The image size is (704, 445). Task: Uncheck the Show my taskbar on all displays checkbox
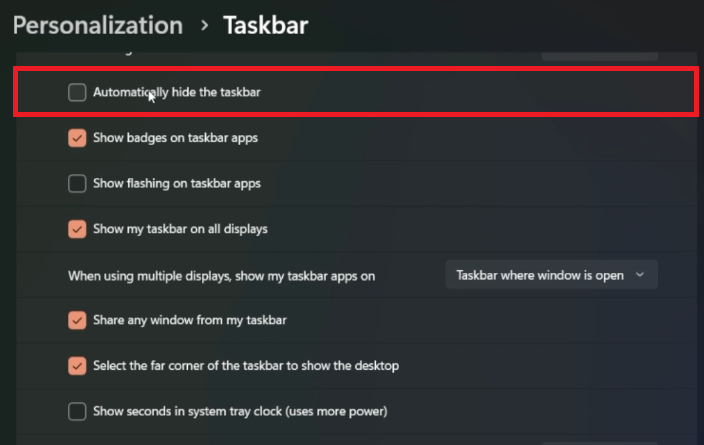[77, 229]
